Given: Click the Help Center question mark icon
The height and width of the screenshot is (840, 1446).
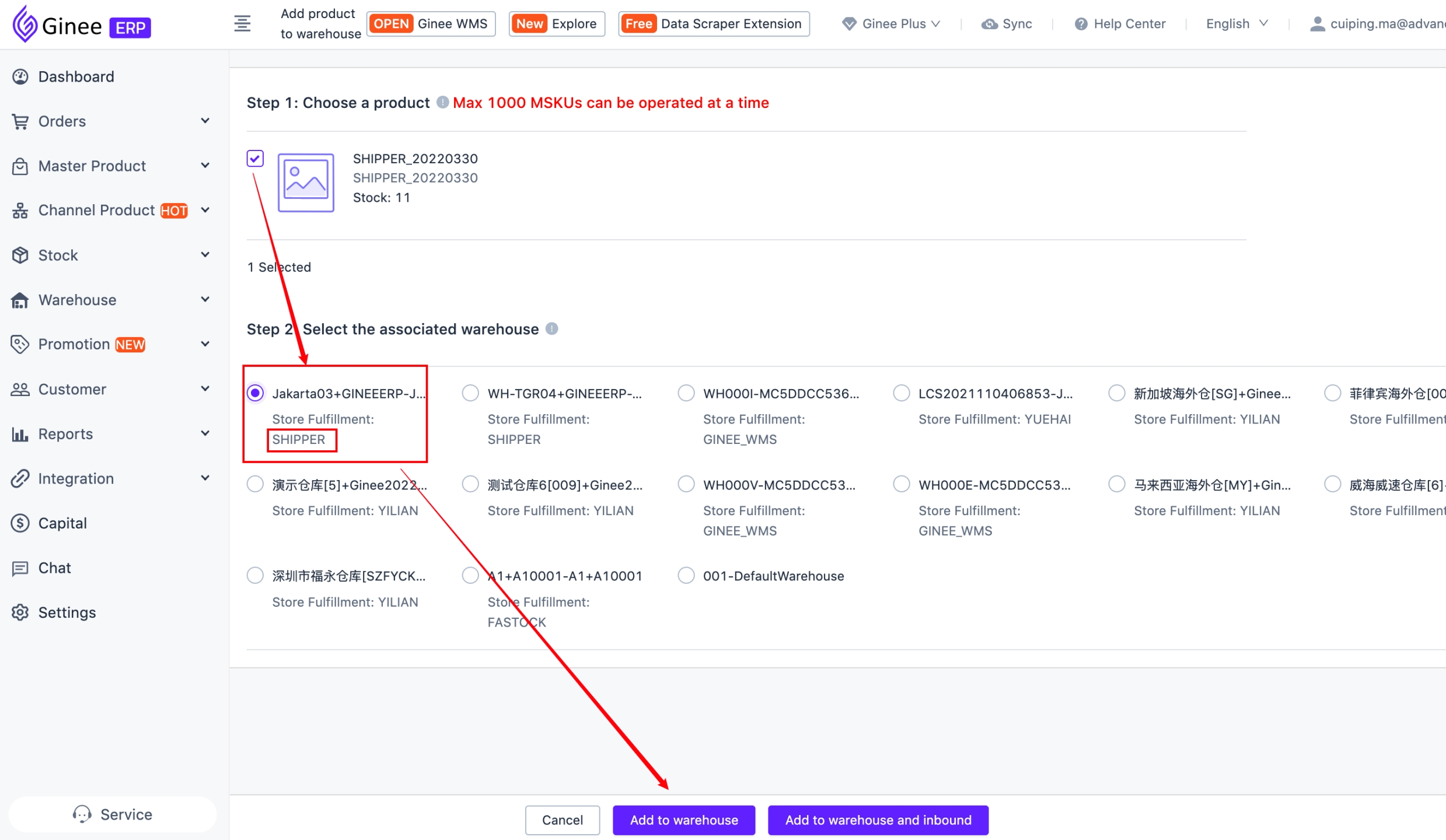Looking at the screenshot, I should coord(1081,24).
